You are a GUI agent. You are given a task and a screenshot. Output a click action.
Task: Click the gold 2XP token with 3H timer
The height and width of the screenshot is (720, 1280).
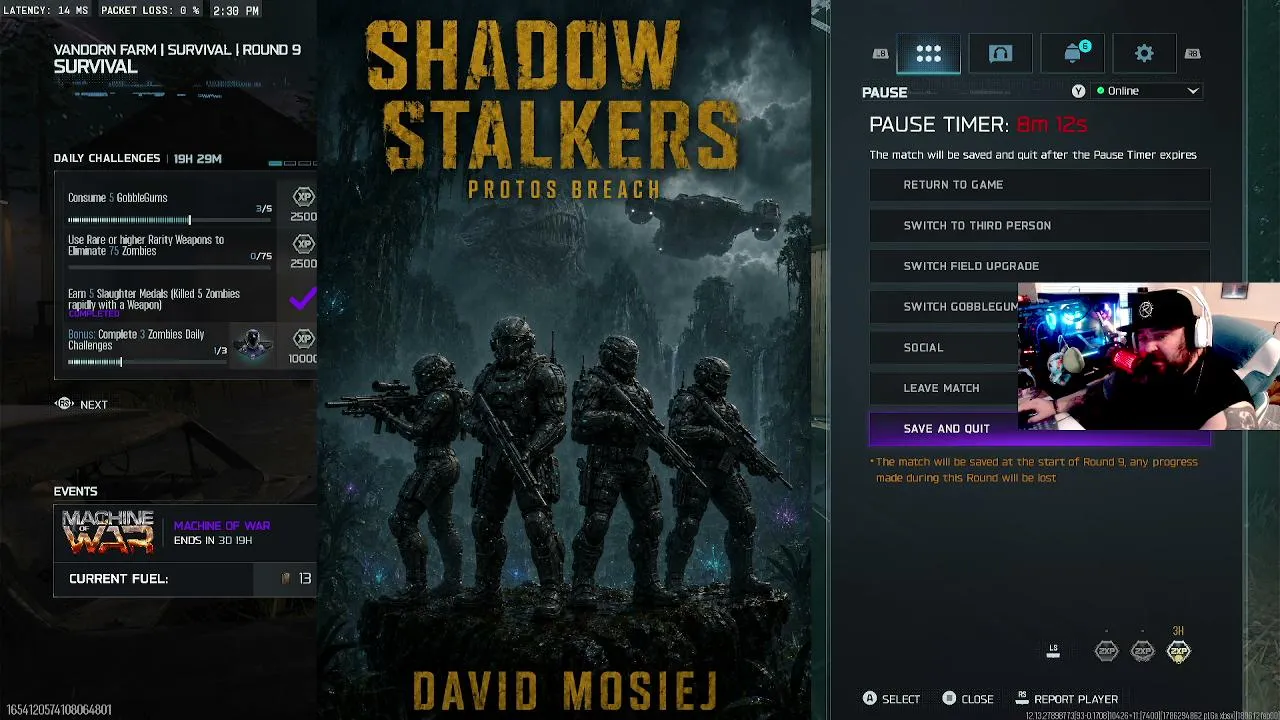click(1179, 652)
